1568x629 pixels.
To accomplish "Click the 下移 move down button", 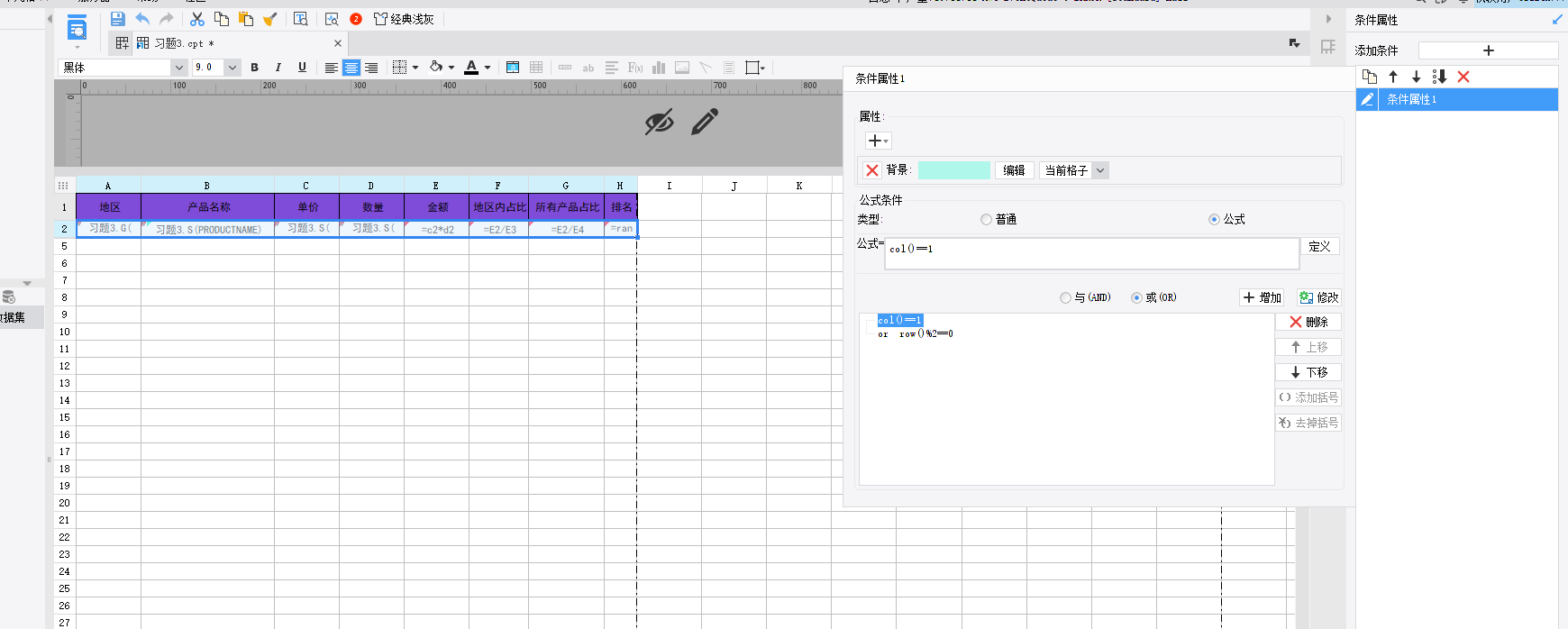I will (x=1308, y=372).
